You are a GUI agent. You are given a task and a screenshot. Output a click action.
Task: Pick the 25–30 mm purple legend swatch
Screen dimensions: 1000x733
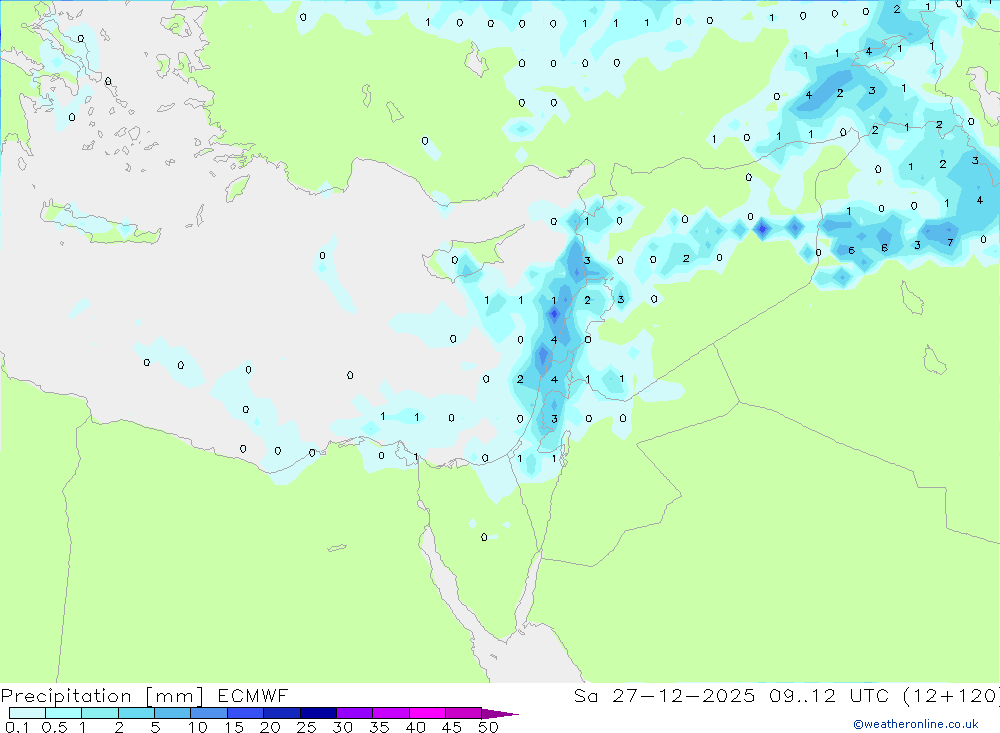pyautogui.click(x=318, y=713)
